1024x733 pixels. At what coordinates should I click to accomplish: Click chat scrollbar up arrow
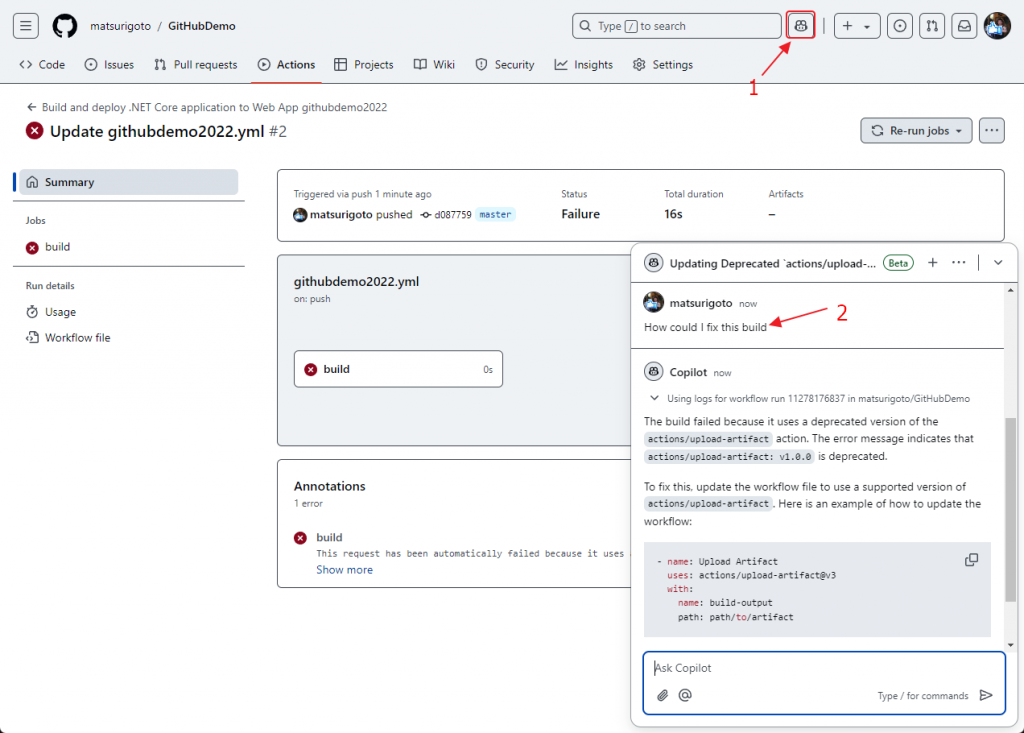point(1010,289)
